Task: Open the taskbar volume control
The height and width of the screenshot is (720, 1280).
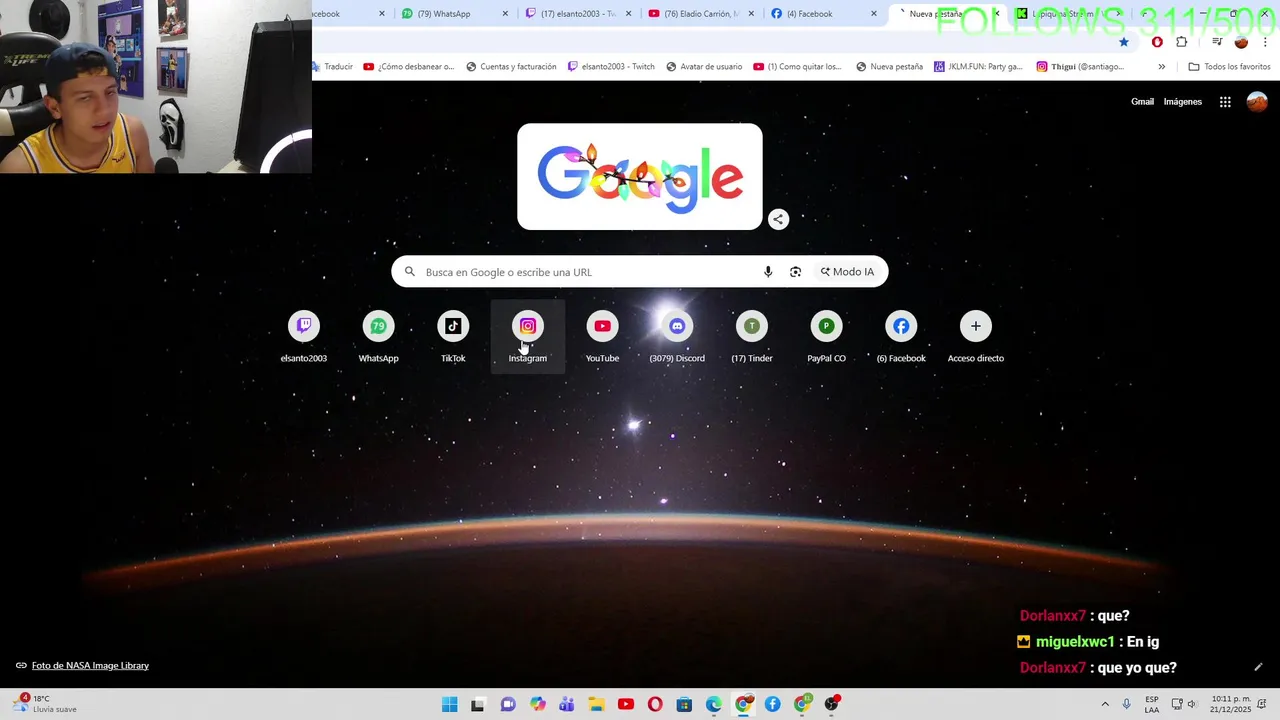Action: pos(1192,704)
